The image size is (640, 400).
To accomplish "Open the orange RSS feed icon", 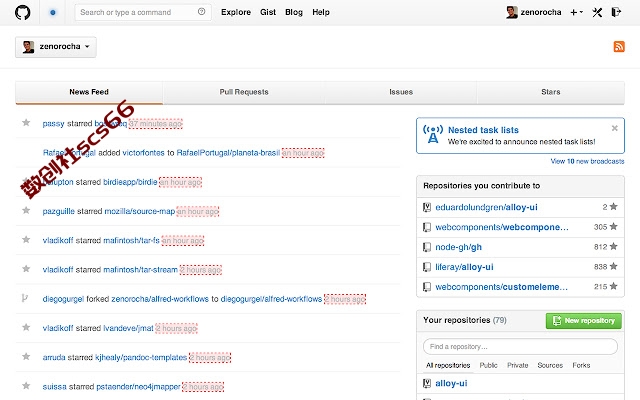I will [619, 47].
